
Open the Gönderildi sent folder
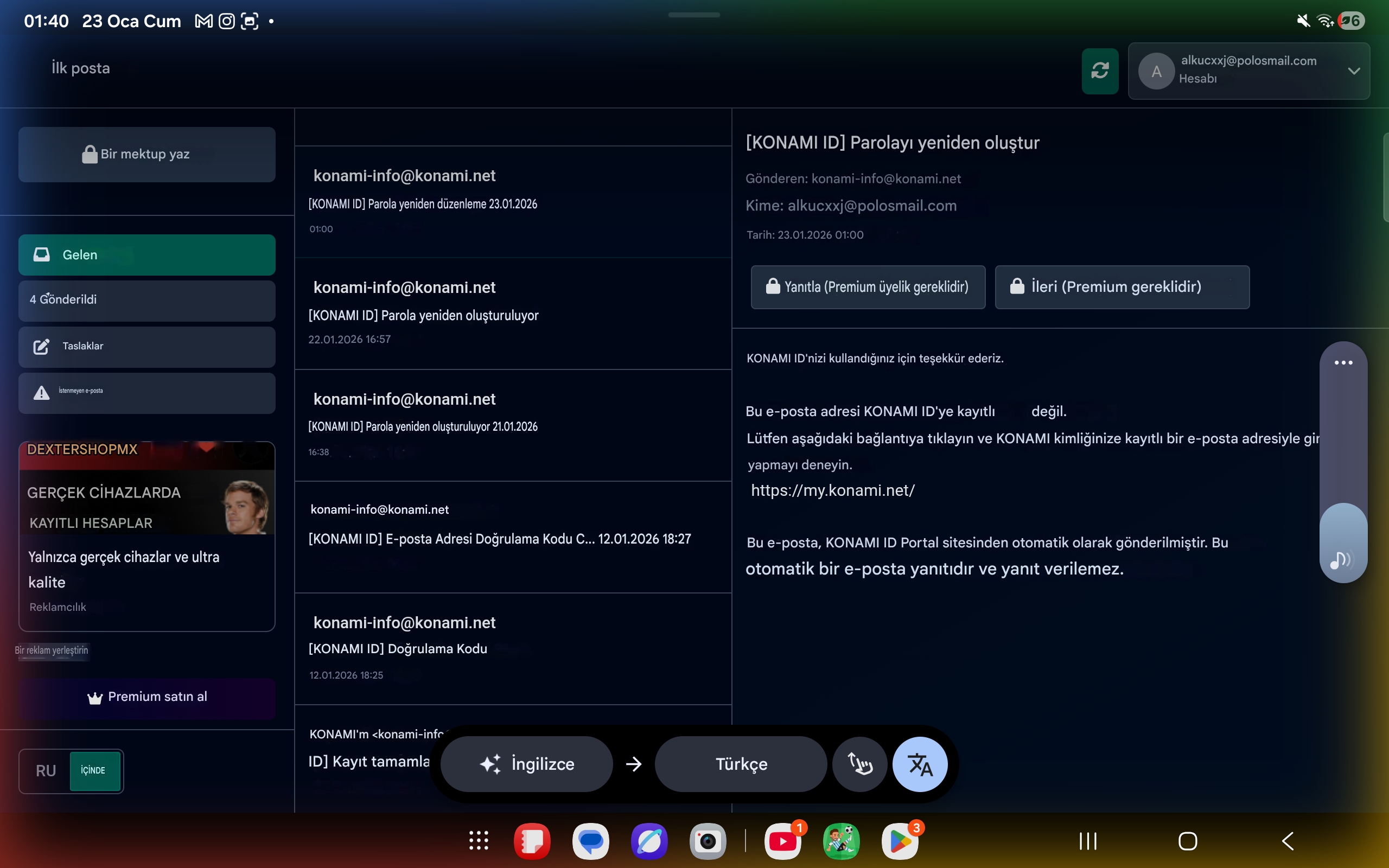point(147,300)
